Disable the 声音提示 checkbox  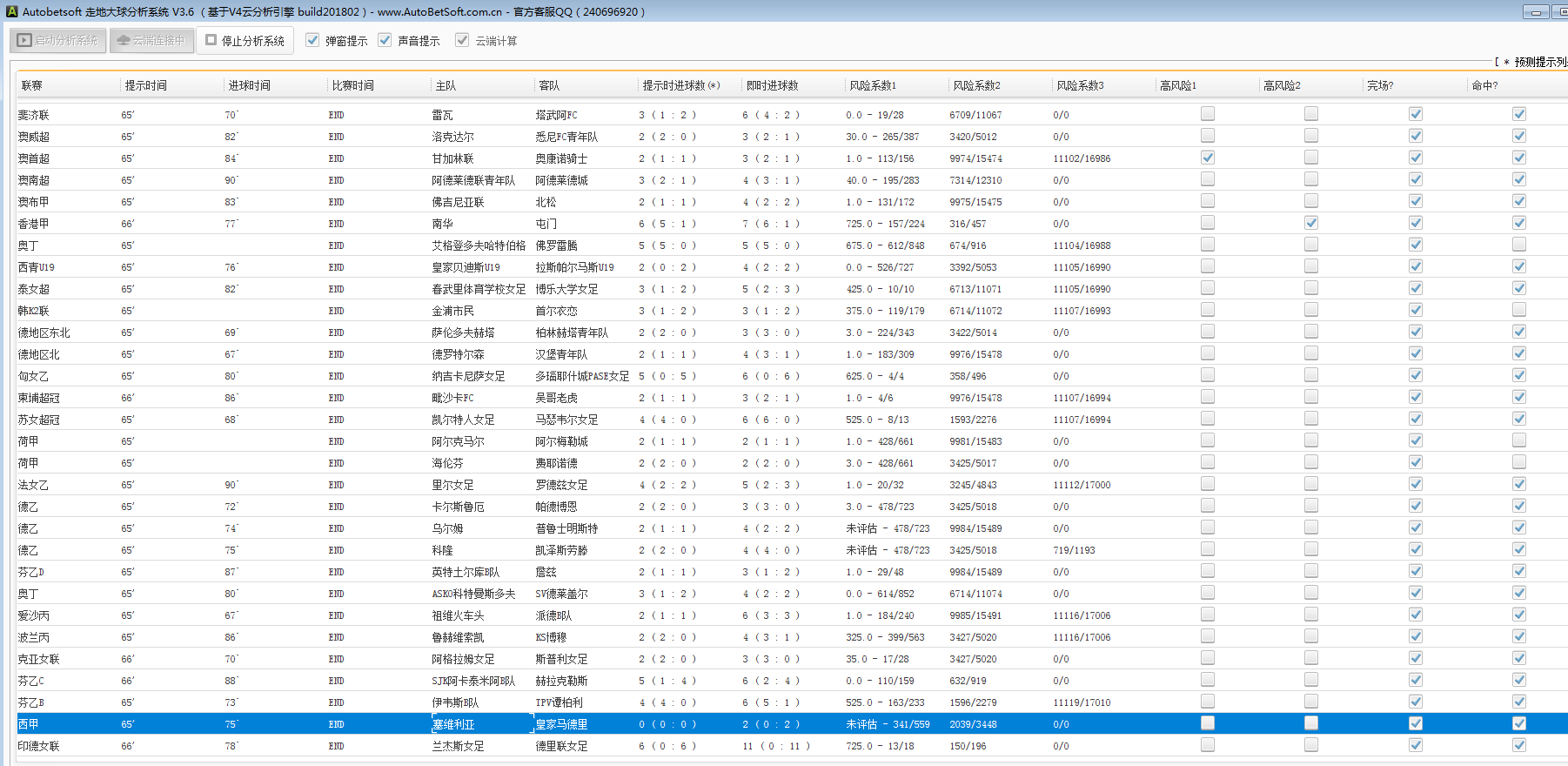[x=385, y=40]
